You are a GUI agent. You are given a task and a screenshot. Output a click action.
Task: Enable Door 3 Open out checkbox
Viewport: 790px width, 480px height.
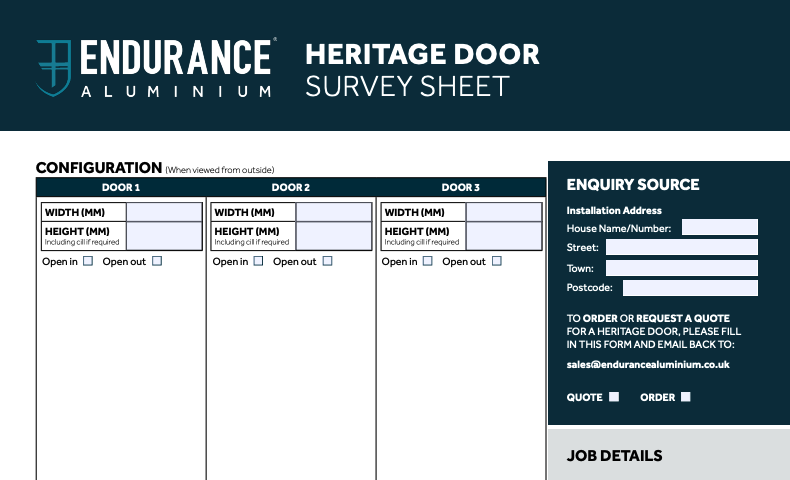[496, 261]
